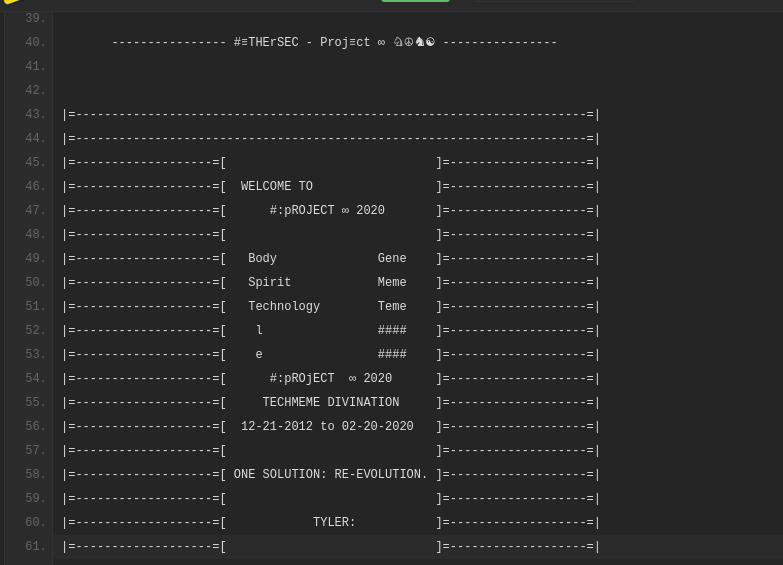Select the word 'Gene'

coord(392,258)
